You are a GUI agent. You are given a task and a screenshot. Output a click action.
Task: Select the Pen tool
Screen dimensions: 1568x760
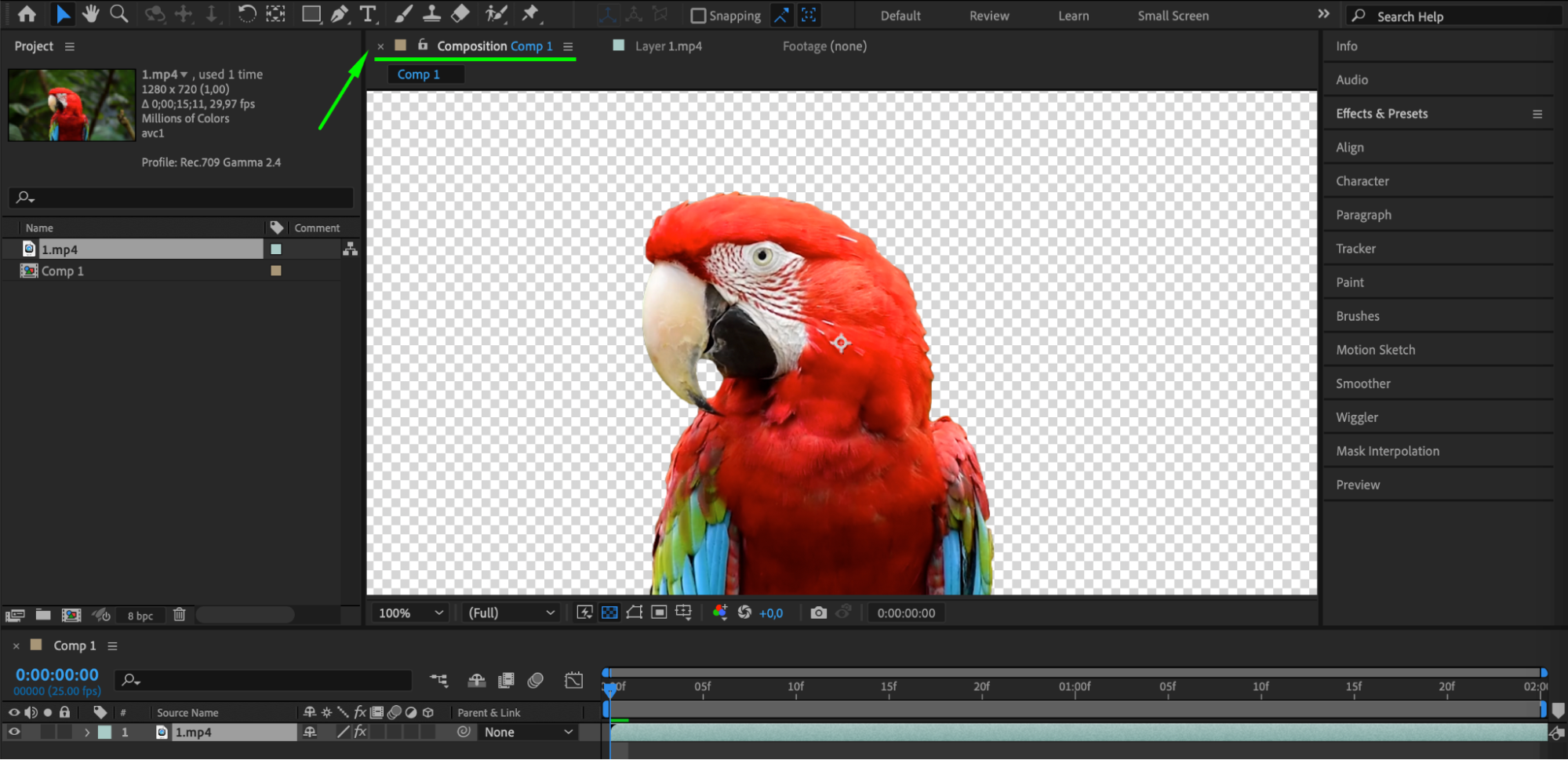point(339,14)
